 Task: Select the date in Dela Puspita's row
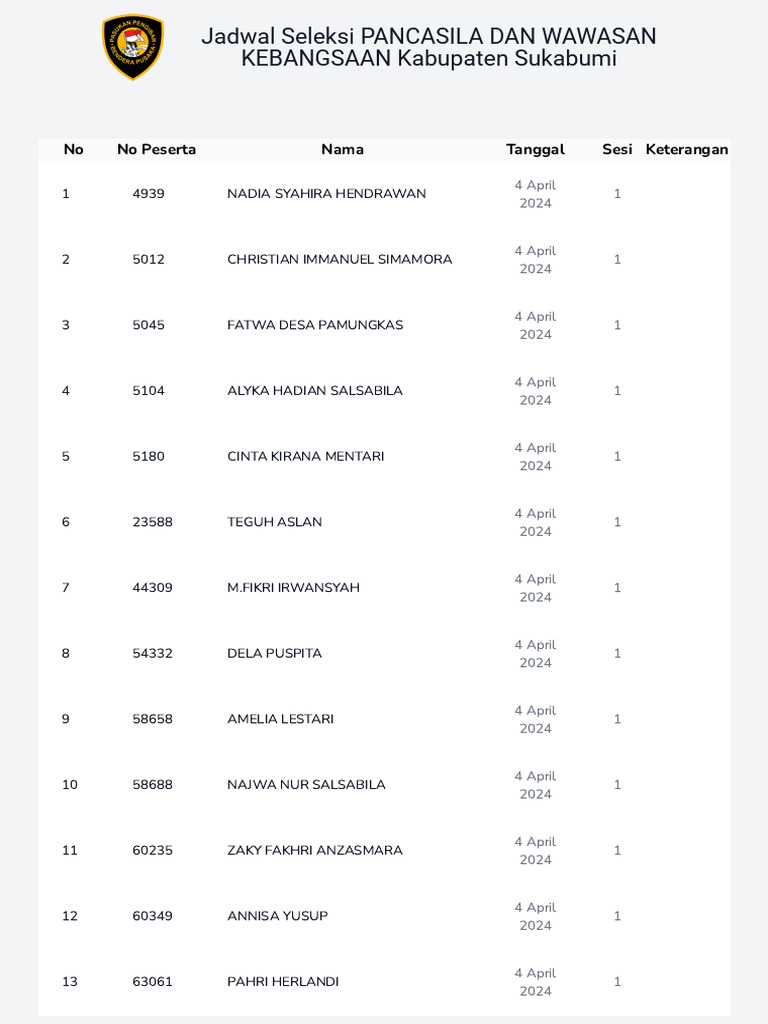tap(535, 654)
